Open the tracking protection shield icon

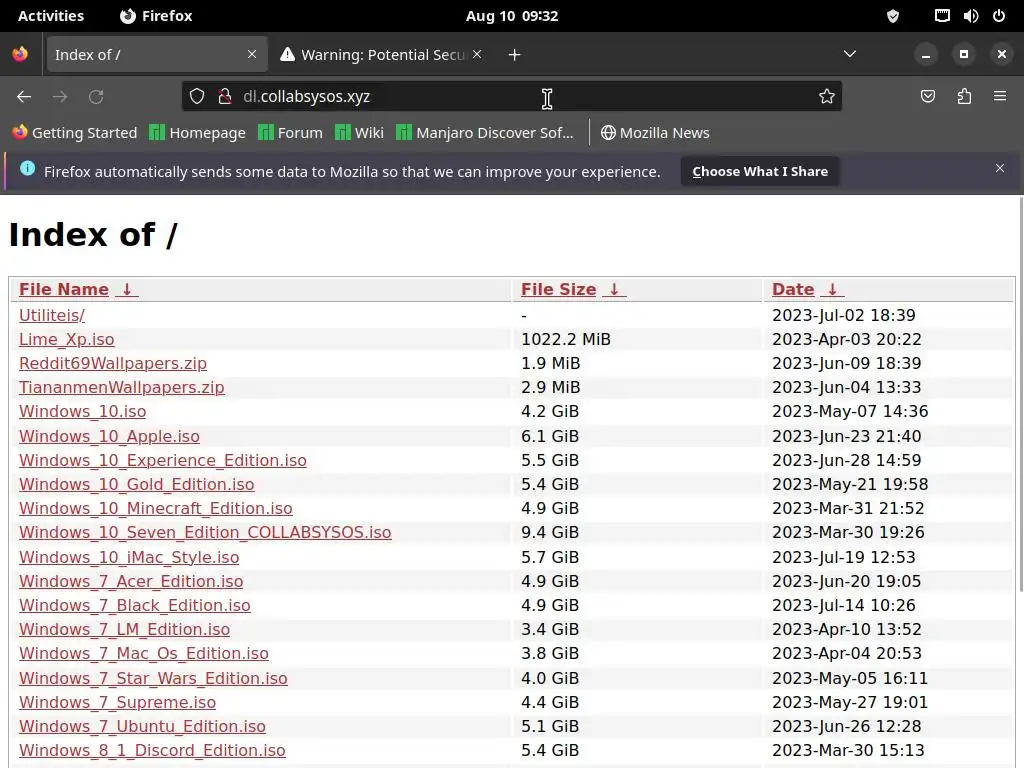197,97
